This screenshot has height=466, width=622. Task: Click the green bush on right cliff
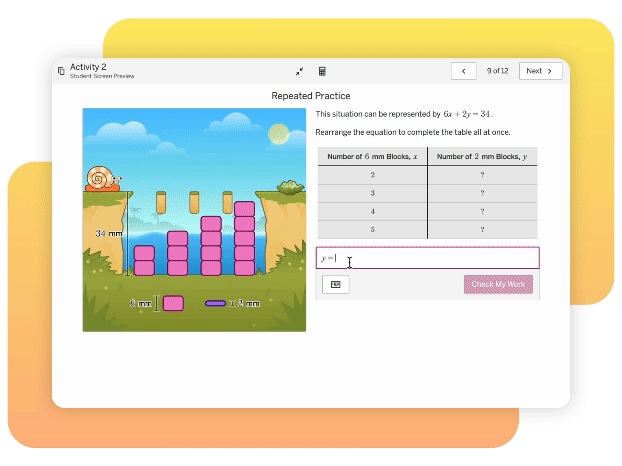click(x=290, y=186)
